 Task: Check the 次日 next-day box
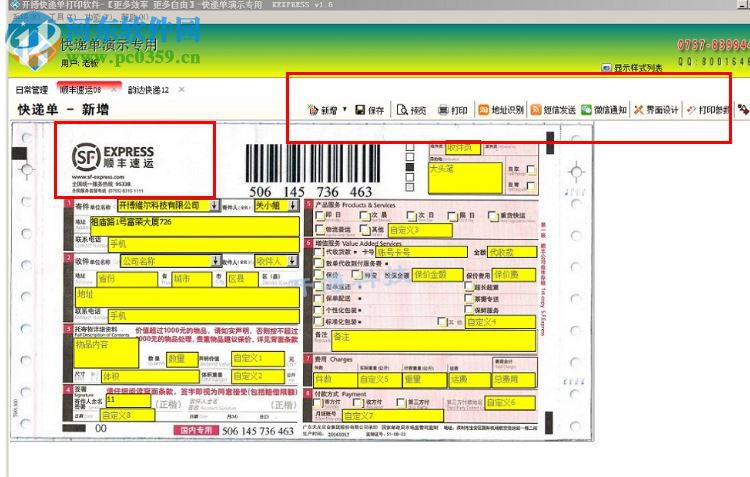411,216
